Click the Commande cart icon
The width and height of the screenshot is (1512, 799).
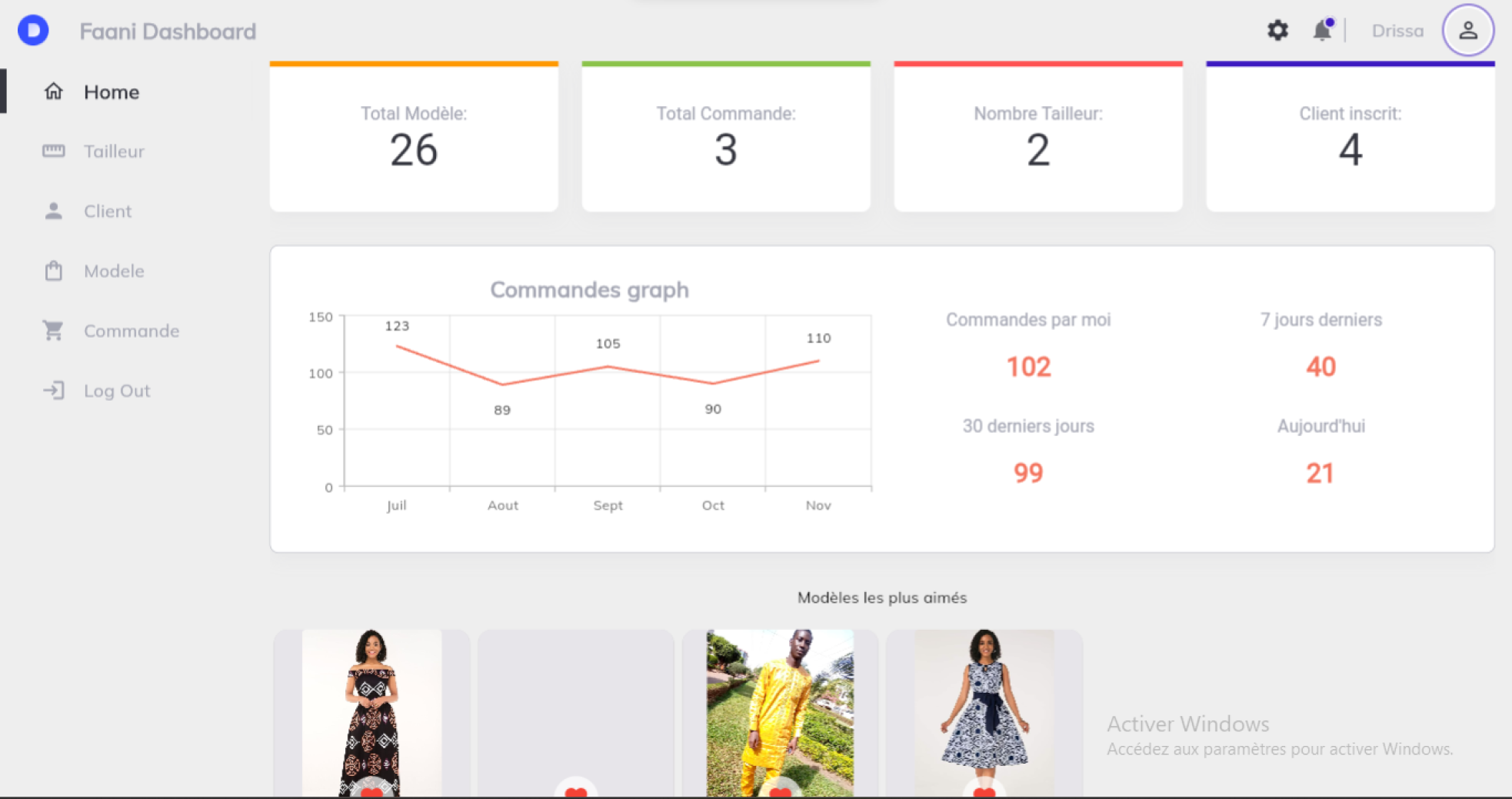(53, 331)
